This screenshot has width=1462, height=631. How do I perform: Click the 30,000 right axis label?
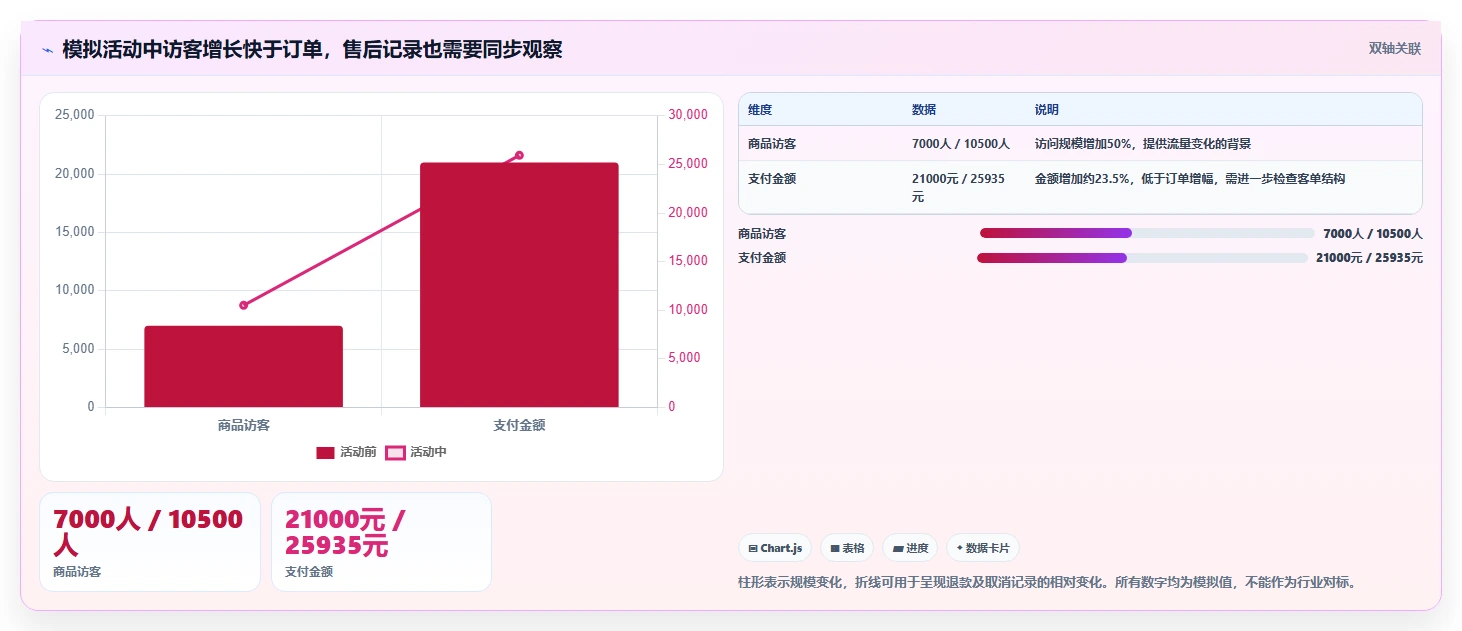(688, 115)
